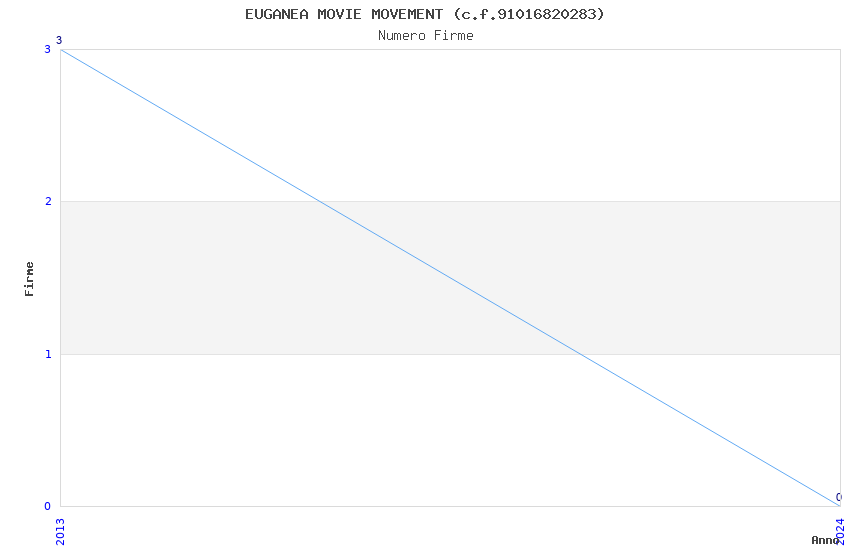Click the chart title EUGANEA MOVIE MOVEMENT
Viewport: 850px width, 550px height.
[x=424, y=14]
